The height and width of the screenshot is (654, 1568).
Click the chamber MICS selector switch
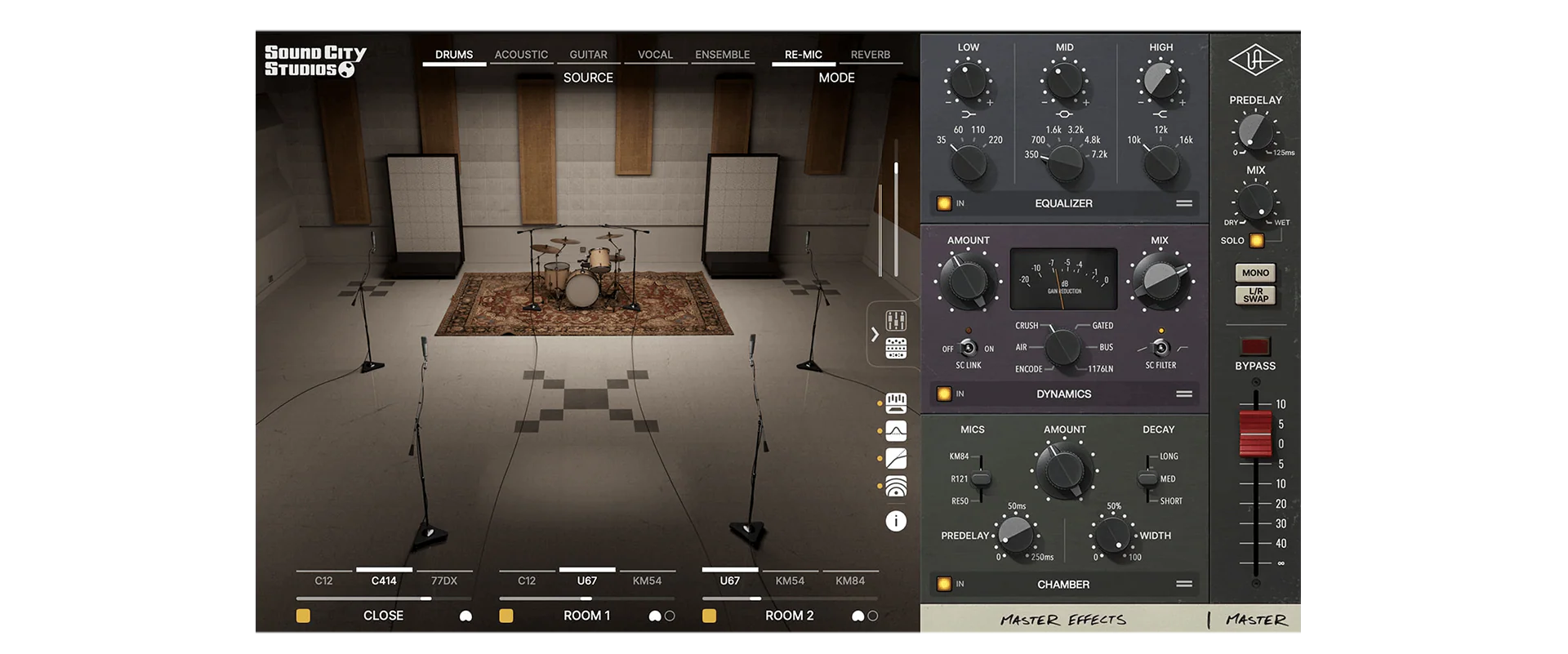pyautogui.click(x=981, y=478)
